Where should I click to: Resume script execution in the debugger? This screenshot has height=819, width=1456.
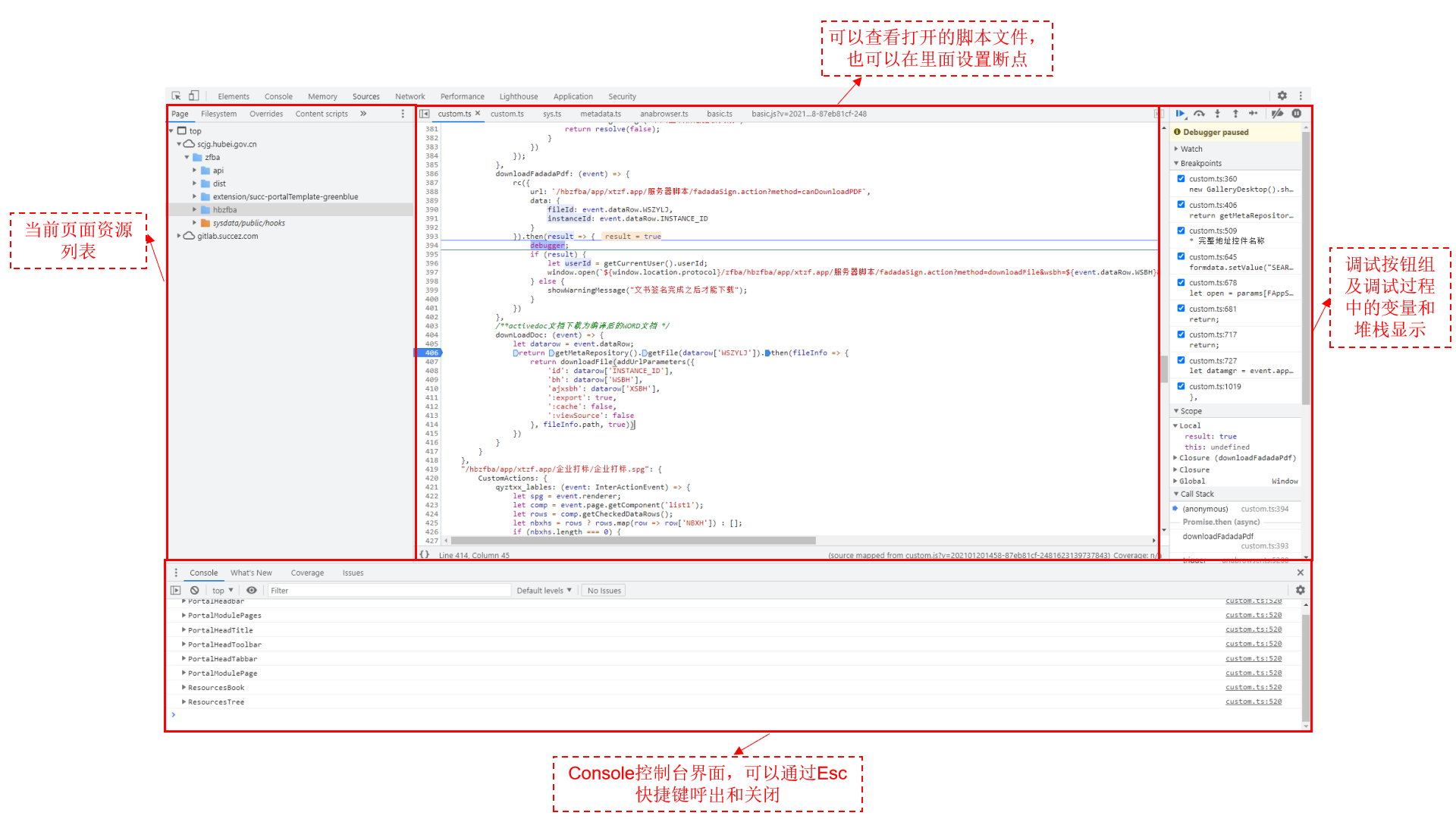[x=1181, y=114]
